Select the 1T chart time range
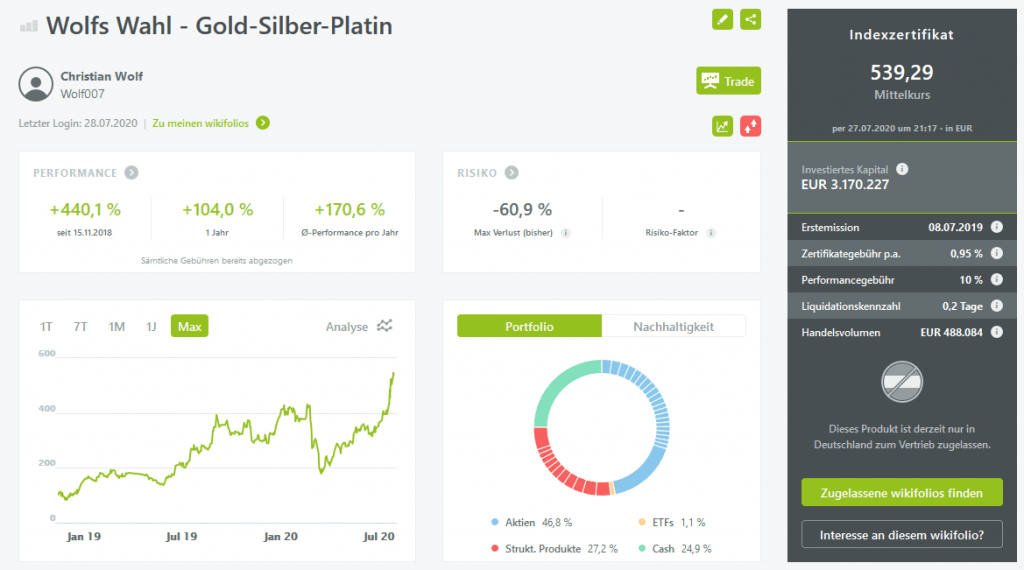This screenshot has width=1024, height=570. point(47,326)
